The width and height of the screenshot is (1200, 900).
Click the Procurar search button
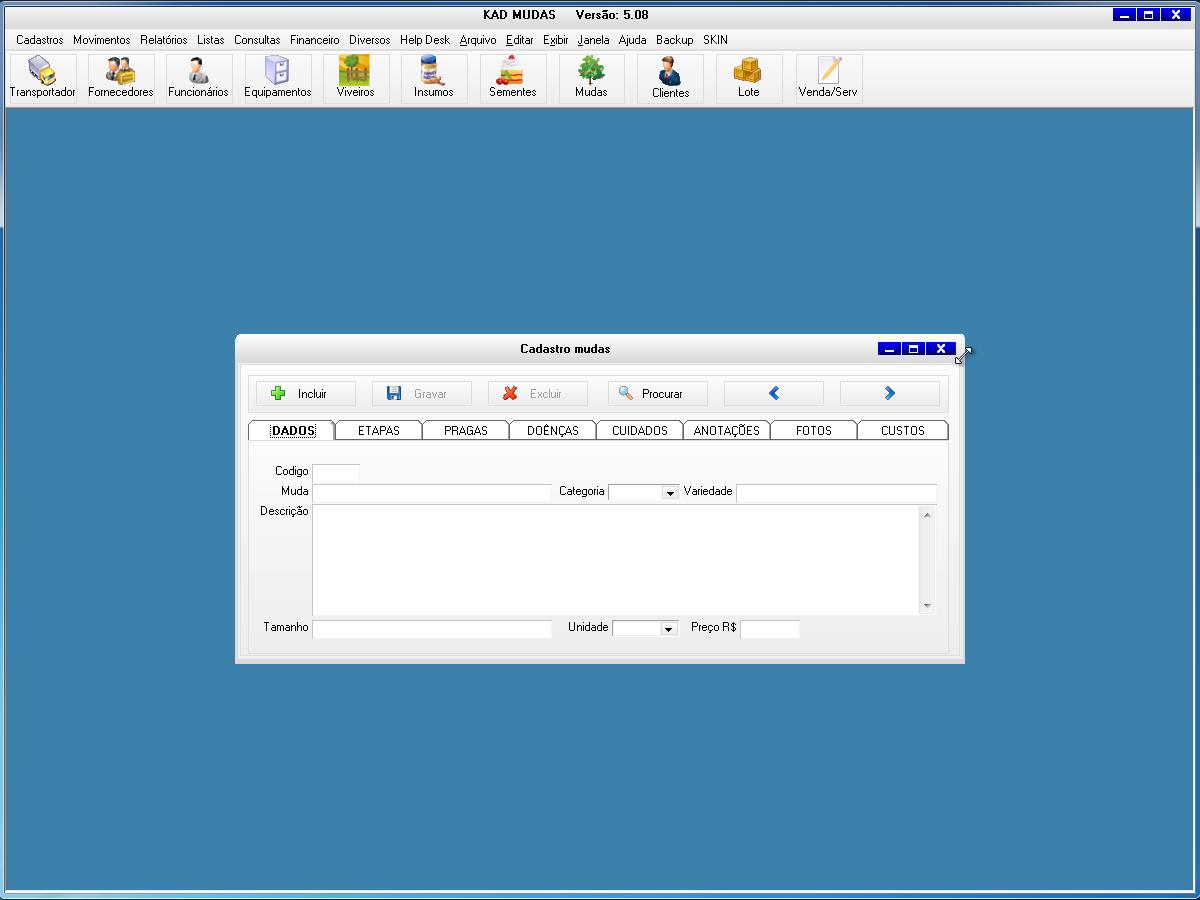click(658, 393)
